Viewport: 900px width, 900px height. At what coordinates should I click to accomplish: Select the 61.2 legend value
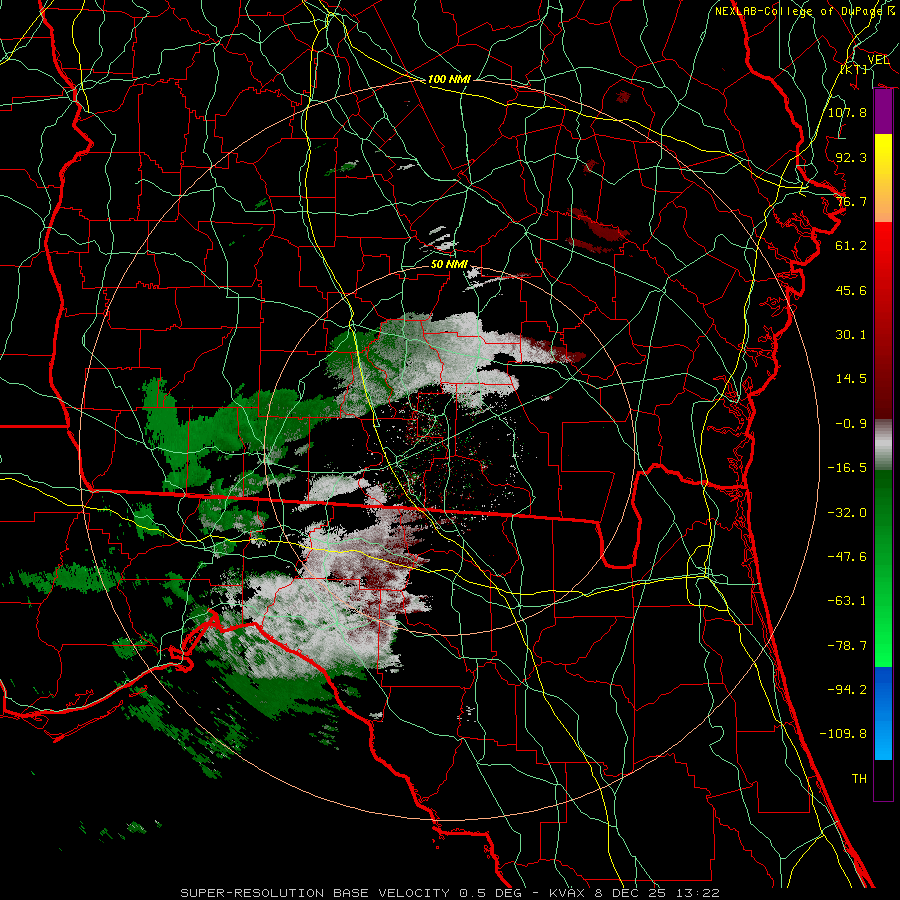point(851,246)
